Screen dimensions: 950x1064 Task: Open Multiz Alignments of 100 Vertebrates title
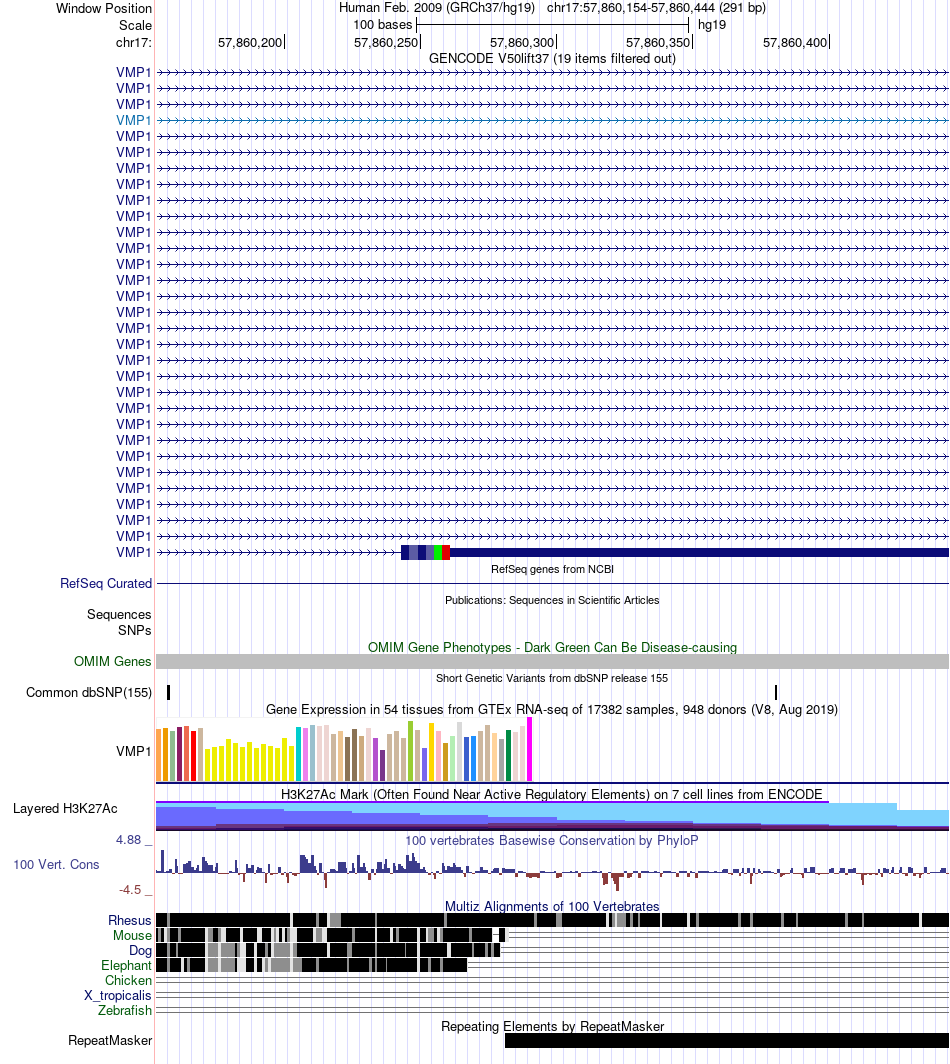pos(552,907)
